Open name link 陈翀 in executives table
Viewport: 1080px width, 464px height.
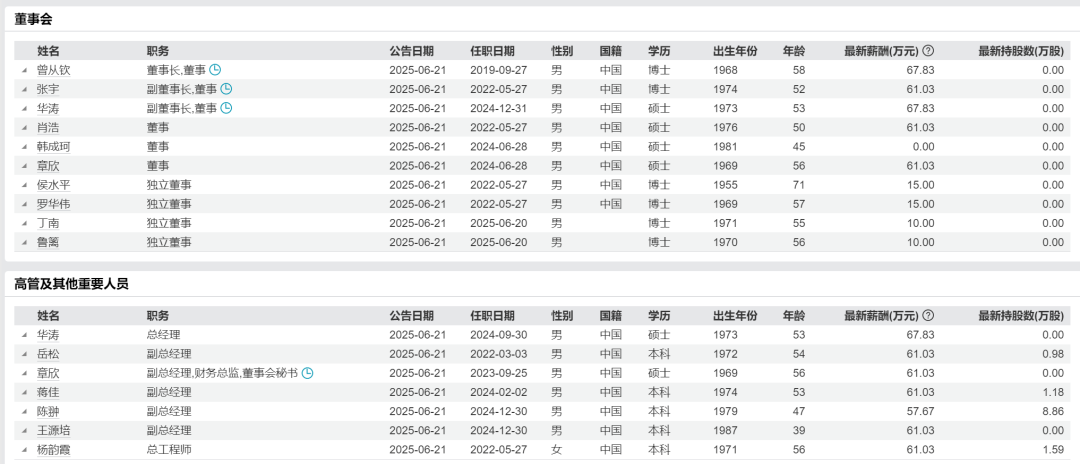[48, 411]
